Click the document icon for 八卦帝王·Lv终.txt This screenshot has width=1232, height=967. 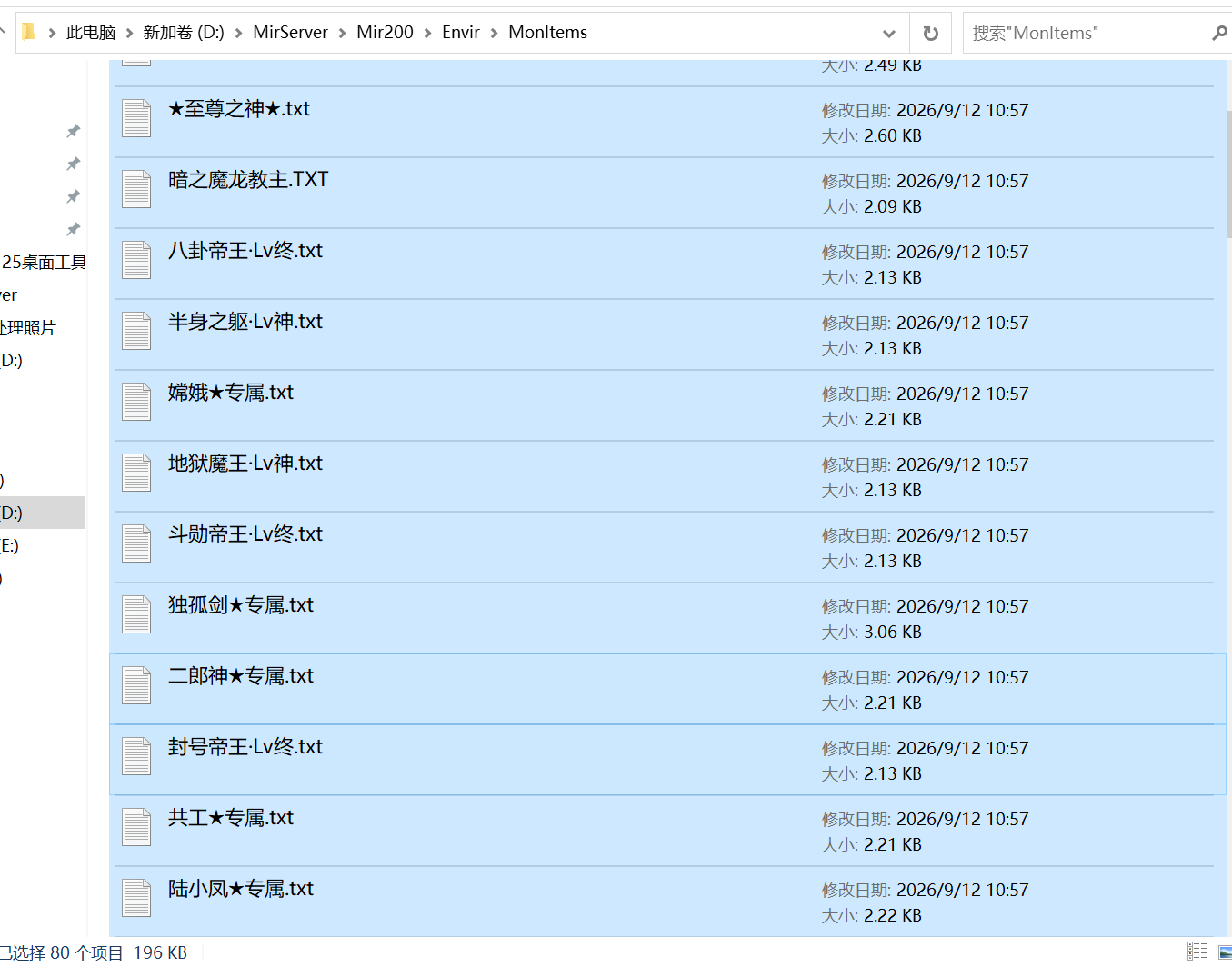(x=136, y=260)
